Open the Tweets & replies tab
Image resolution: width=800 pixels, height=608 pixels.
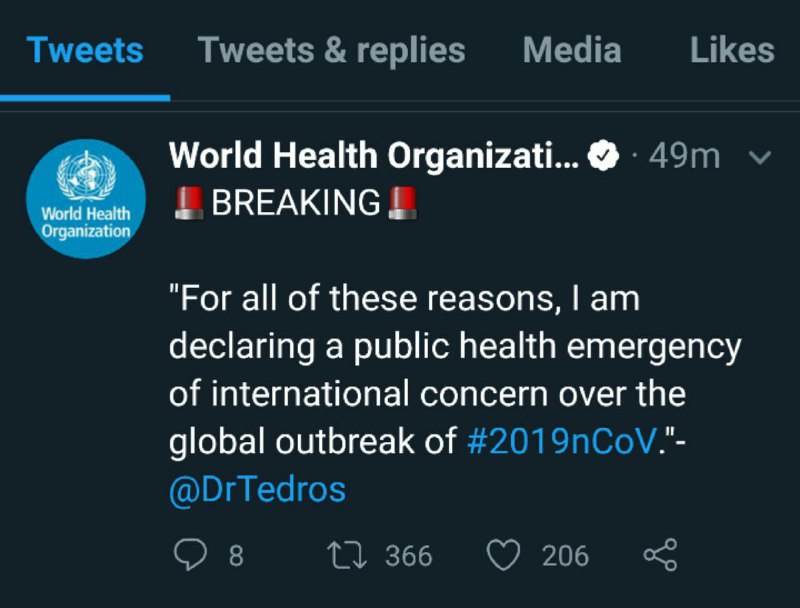(332, 50)
